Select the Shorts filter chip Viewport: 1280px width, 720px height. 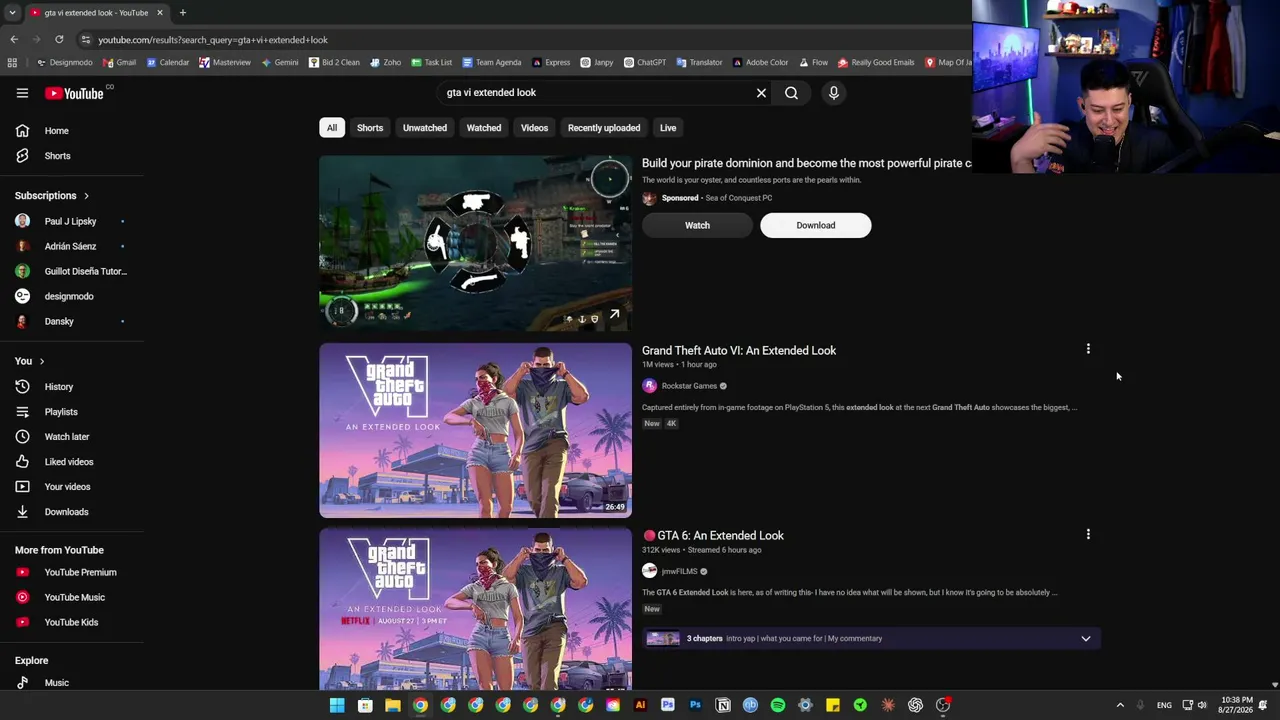(x=370, y=128)
